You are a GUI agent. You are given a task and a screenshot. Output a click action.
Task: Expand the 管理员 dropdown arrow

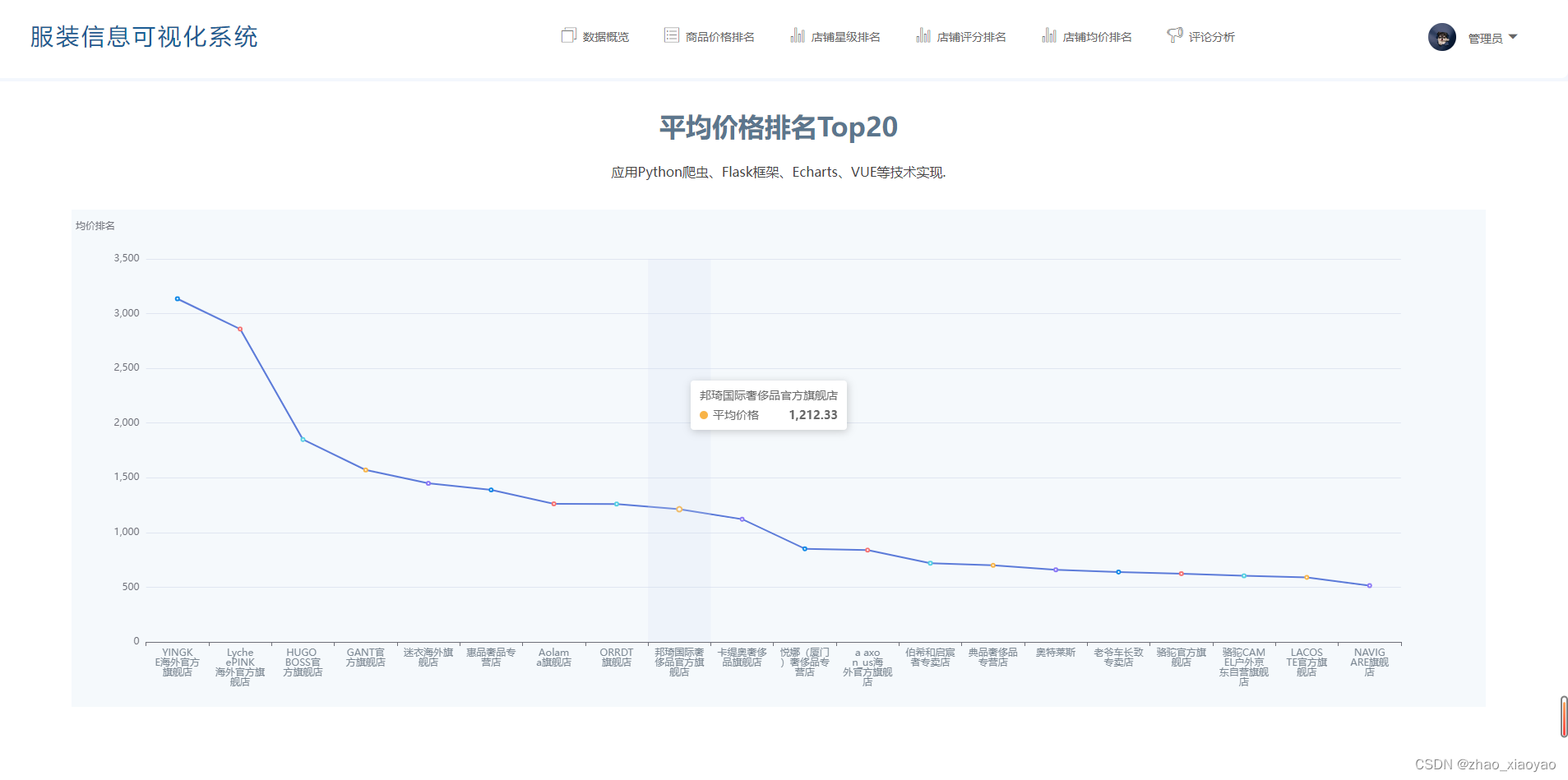point(1513,37)
